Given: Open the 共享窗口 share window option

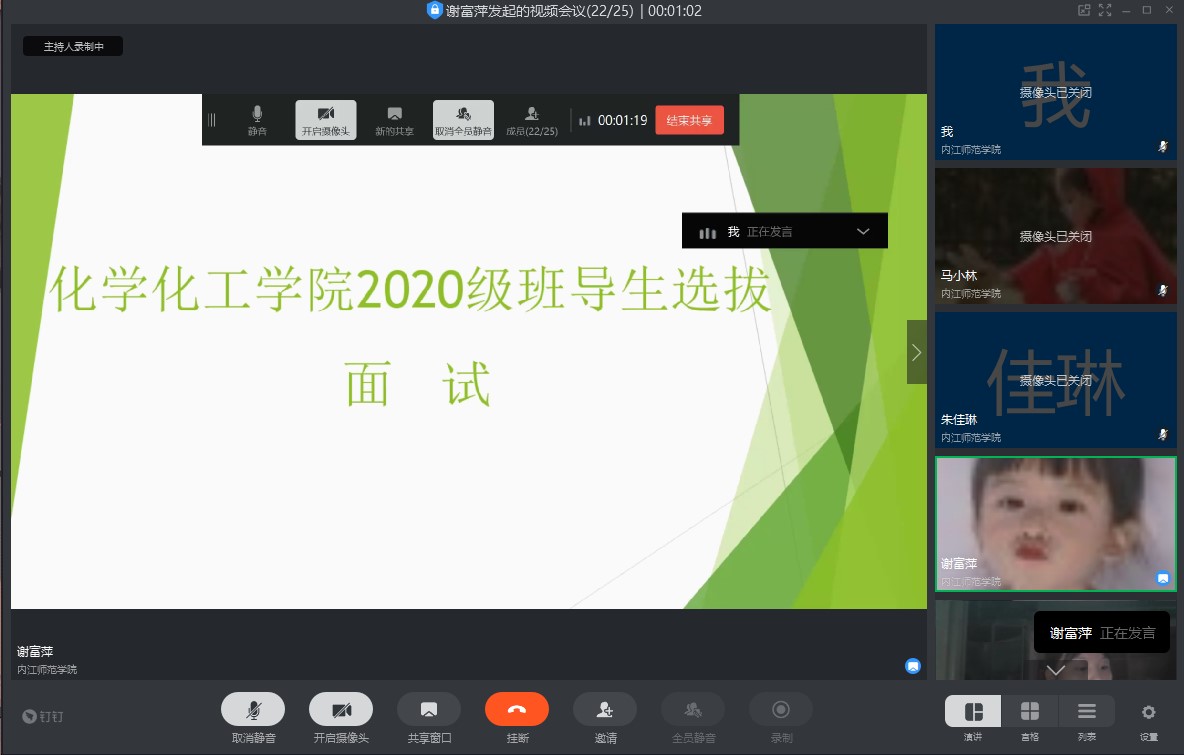Looking at the screenshot, I should point(429,709).
